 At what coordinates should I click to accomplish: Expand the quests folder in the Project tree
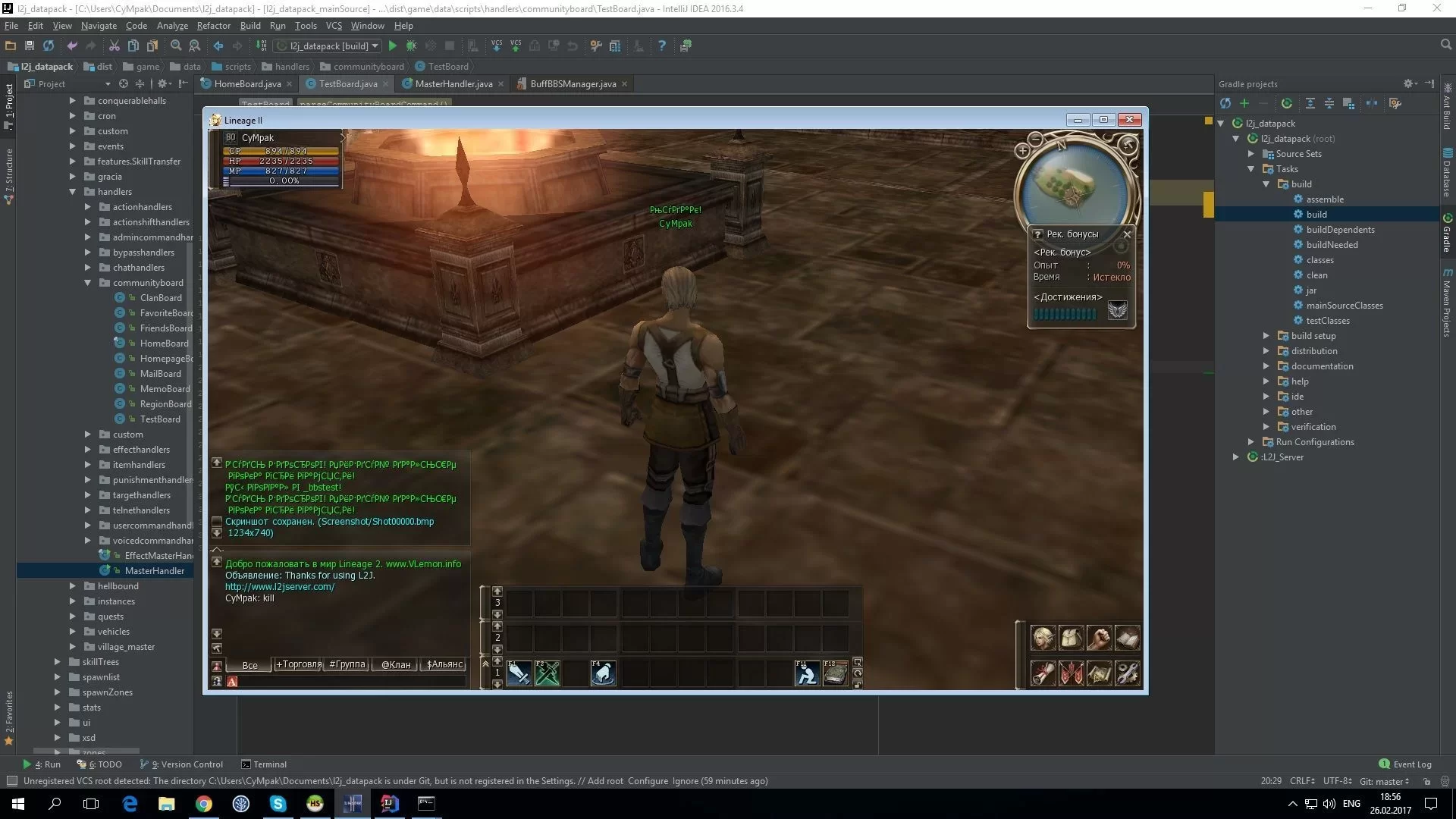(72, 617)
